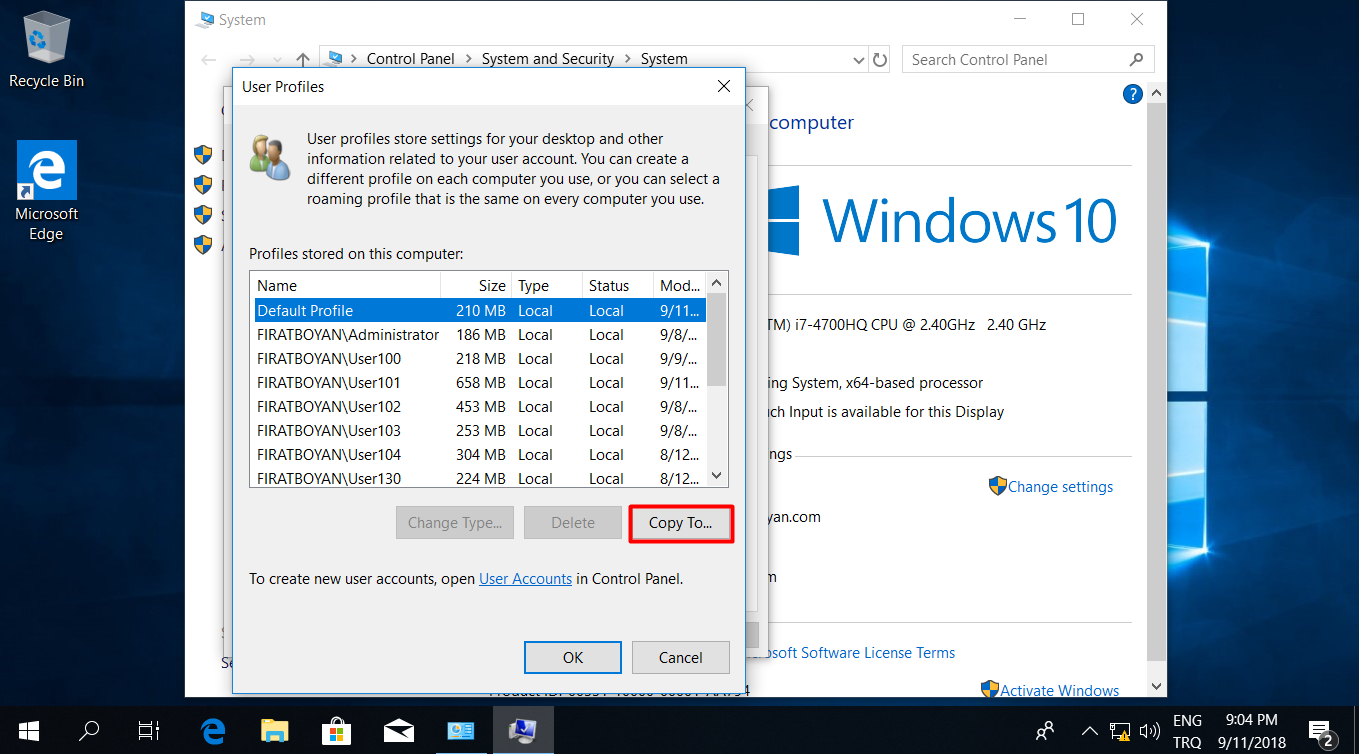Screen dimensions: 1359x754
Task: Sort profiles by Size column
Action: (x=476, y=286)
